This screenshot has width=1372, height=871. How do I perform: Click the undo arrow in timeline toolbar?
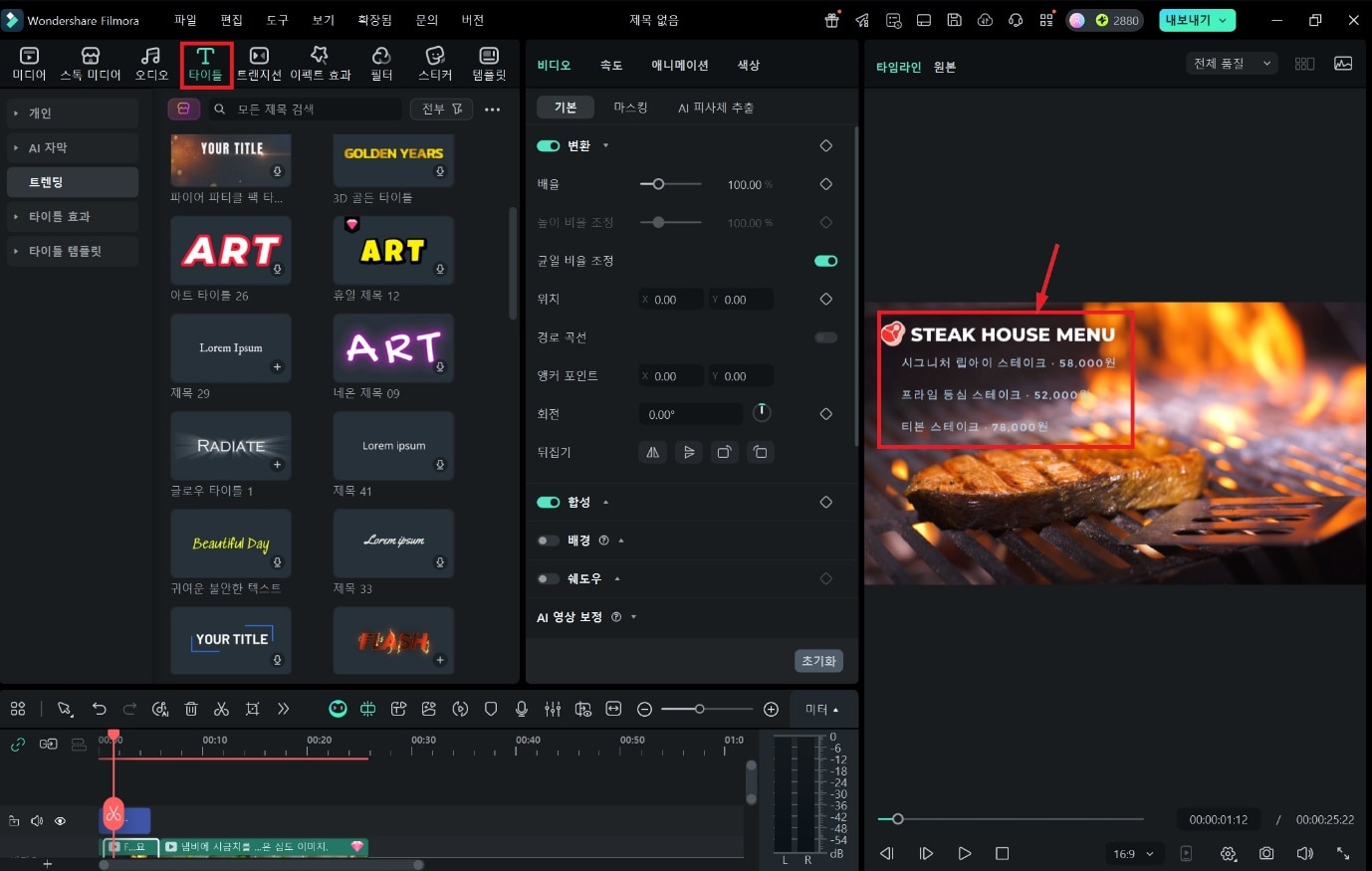(x=99, y=709)
